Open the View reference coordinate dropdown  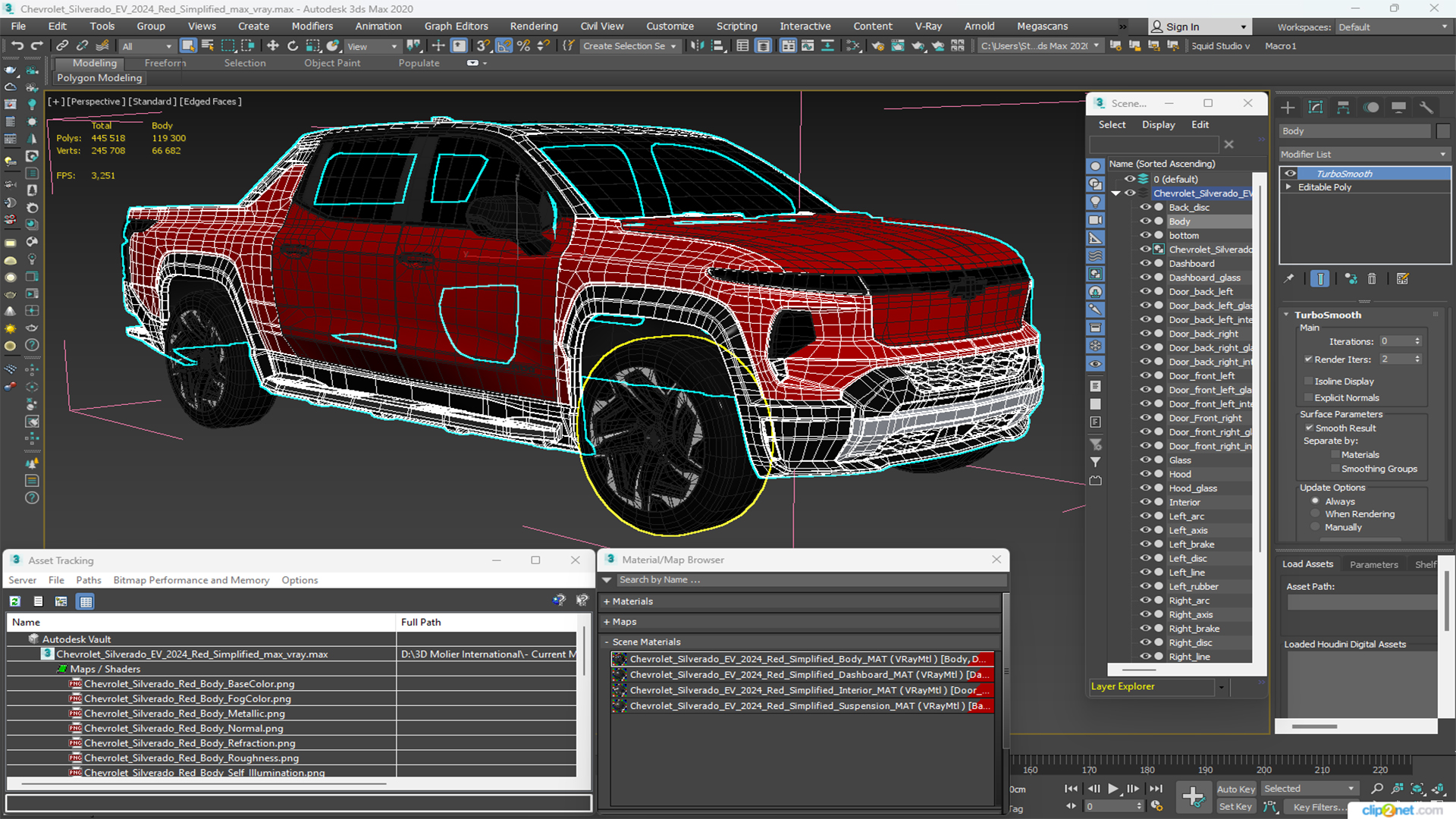tap(372, 46)
